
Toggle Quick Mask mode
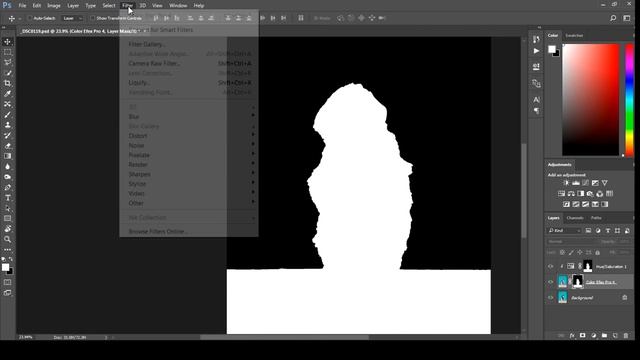tap(7, 282)
